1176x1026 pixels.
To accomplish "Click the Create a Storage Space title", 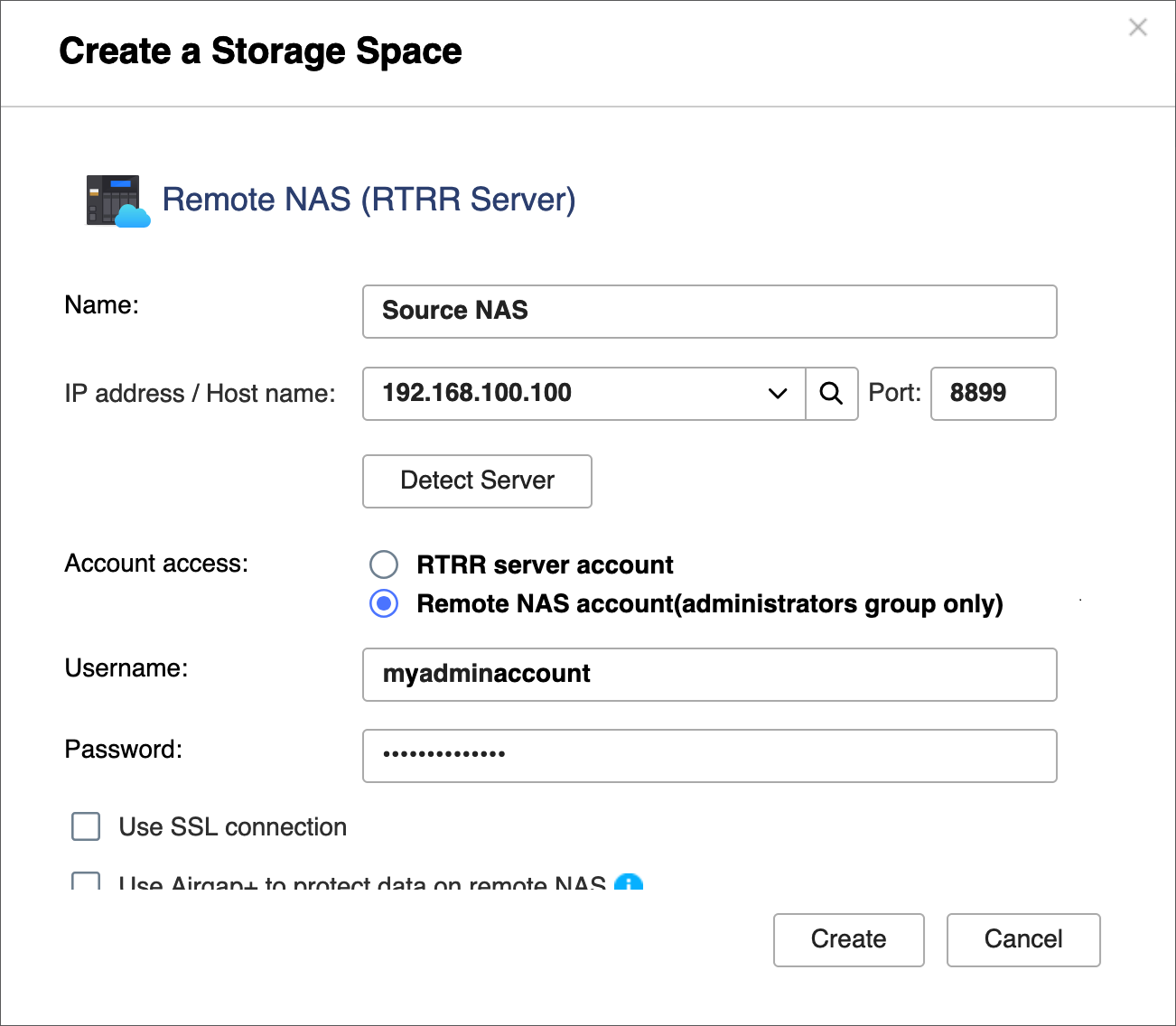I will tap(260, 51).
